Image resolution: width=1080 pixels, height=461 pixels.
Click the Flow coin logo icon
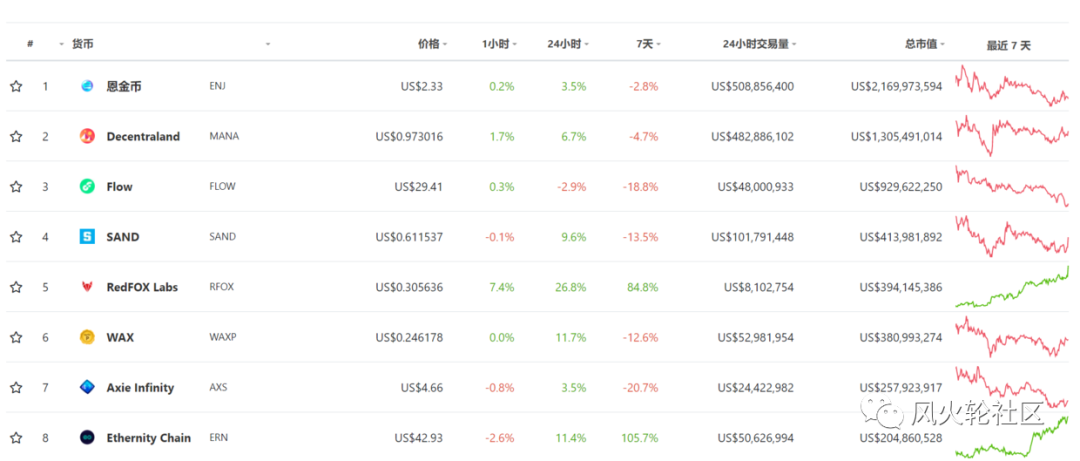coord(87,187)
